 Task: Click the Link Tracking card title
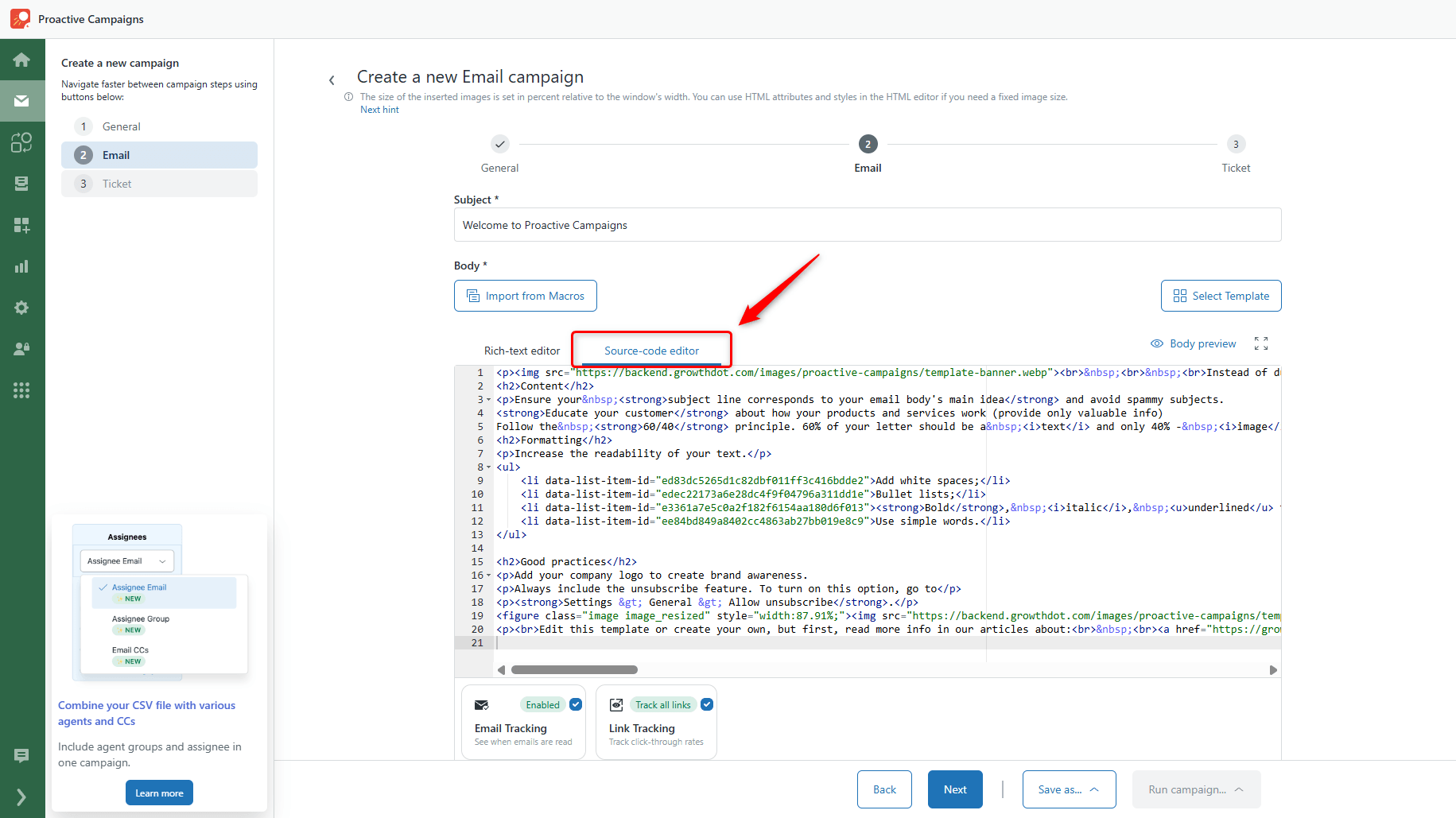642,728
